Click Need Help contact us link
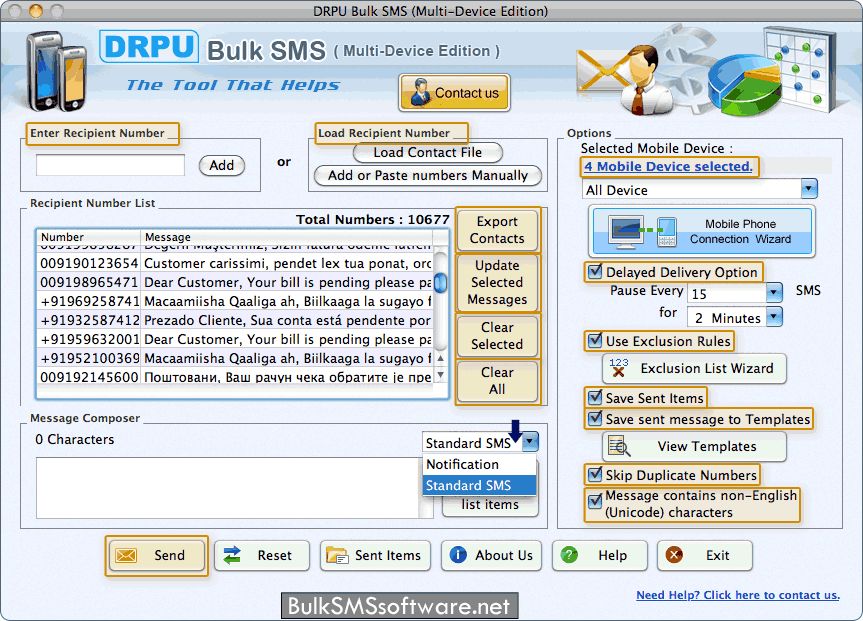863x621 pixels. [x=738, y=595]
